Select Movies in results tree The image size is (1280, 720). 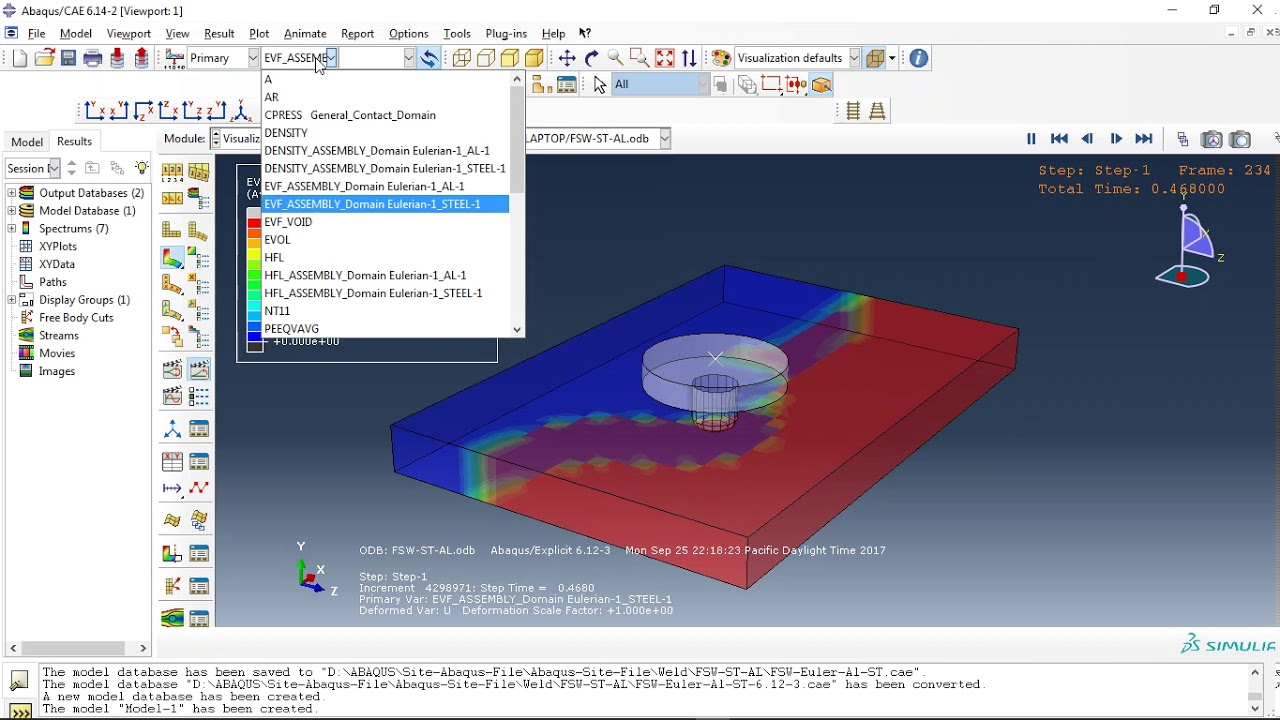tap(56, 353)
